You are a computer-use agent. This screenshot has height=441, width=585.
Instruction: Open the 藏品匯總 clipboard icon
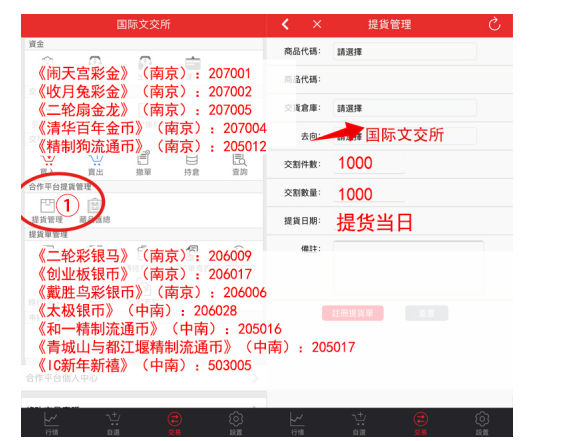tap(94, 206)
